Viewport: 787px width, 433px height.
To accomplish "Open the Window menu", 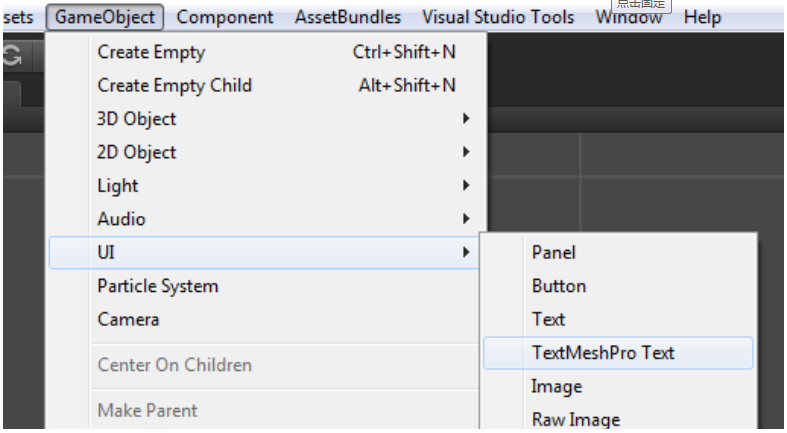I will click(629, 18).
